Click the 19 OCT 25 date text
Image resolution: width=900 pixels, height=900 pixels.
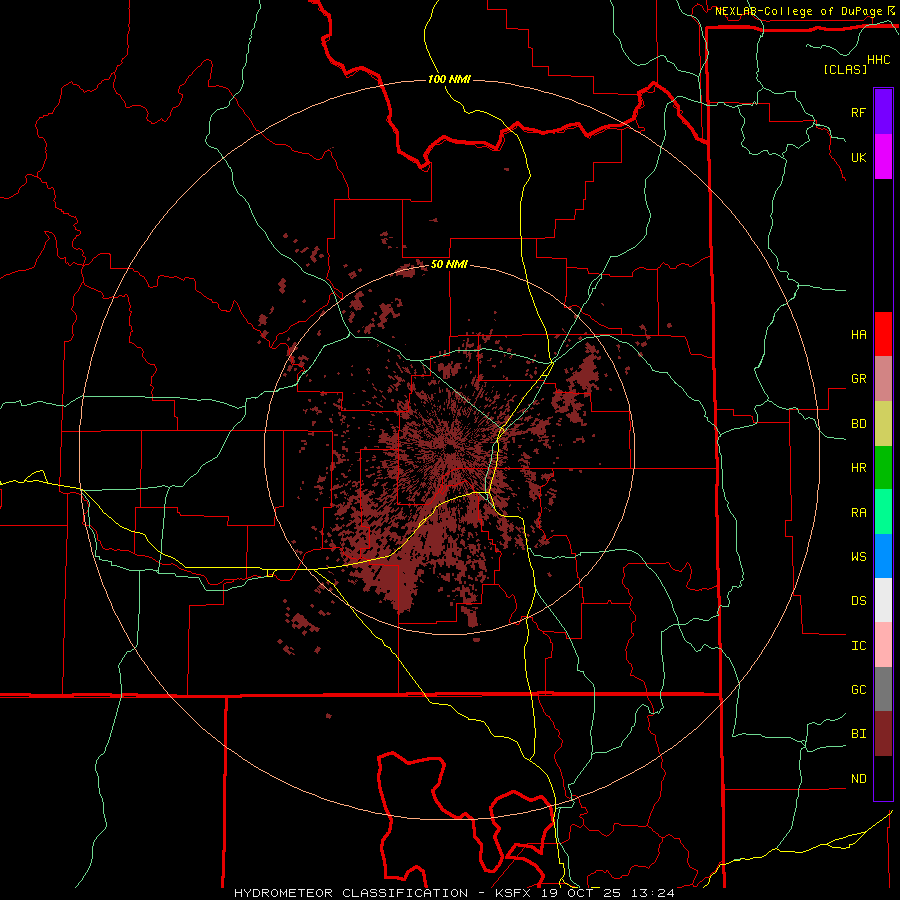tap(581, 893)
